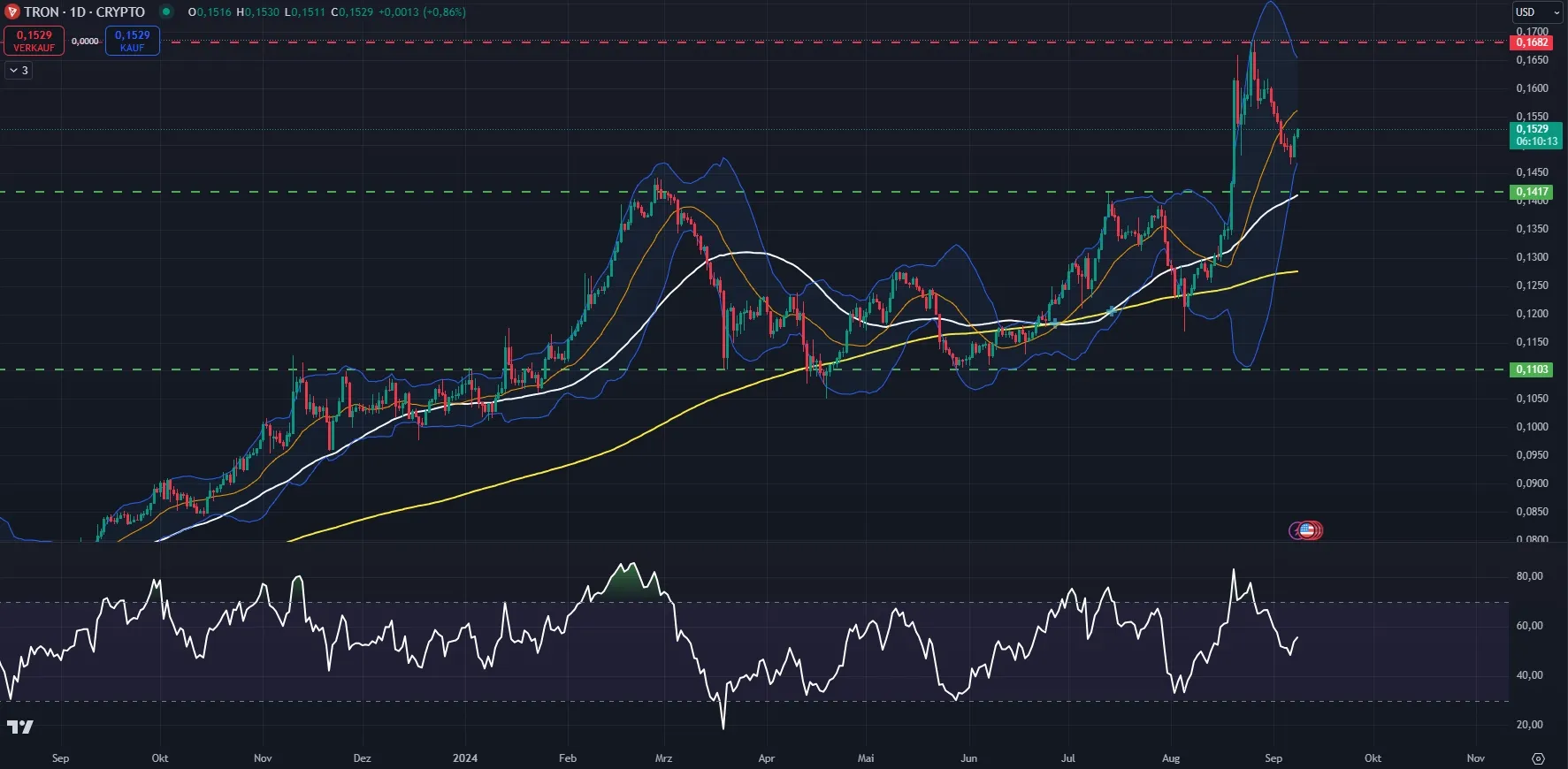Click the 0,1250 price axis label

(x=1532, y=286)
